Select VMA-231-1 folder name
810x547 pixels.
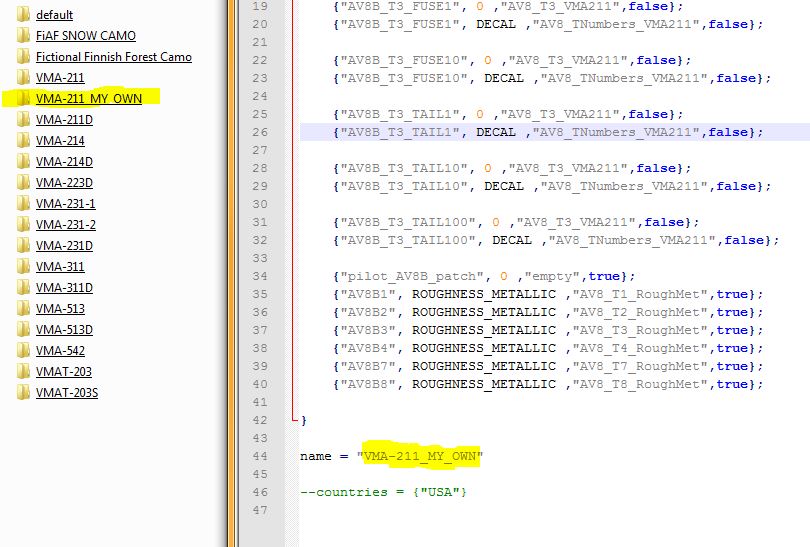pyautogui.click(x=66, y=204)
